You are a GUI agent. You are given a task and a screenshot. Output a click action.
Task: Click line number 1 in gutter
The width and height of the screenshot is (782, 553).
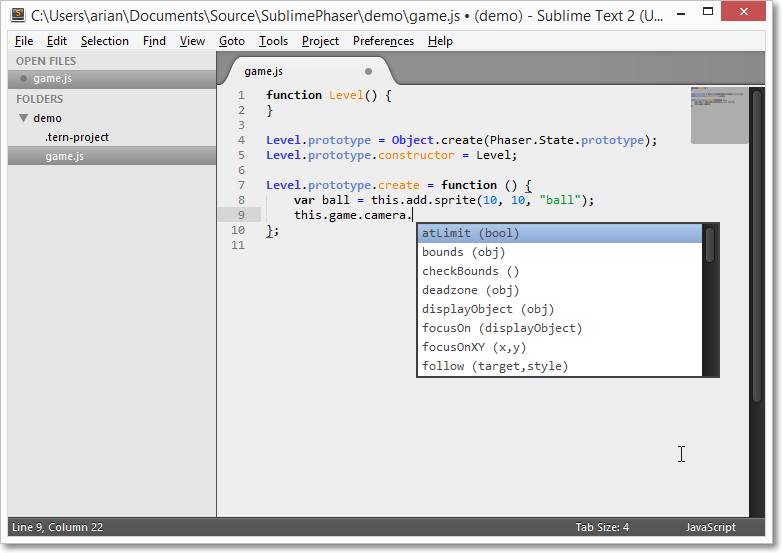[x=241, y=95]
